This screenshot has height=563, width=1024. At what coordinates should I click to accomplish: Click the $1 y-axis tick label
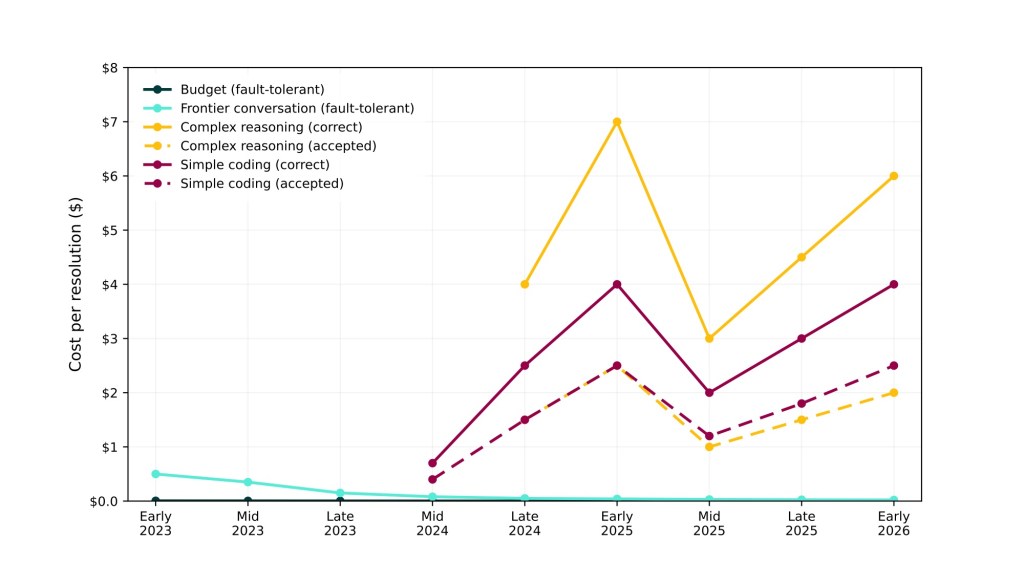[x=110, y=447]
